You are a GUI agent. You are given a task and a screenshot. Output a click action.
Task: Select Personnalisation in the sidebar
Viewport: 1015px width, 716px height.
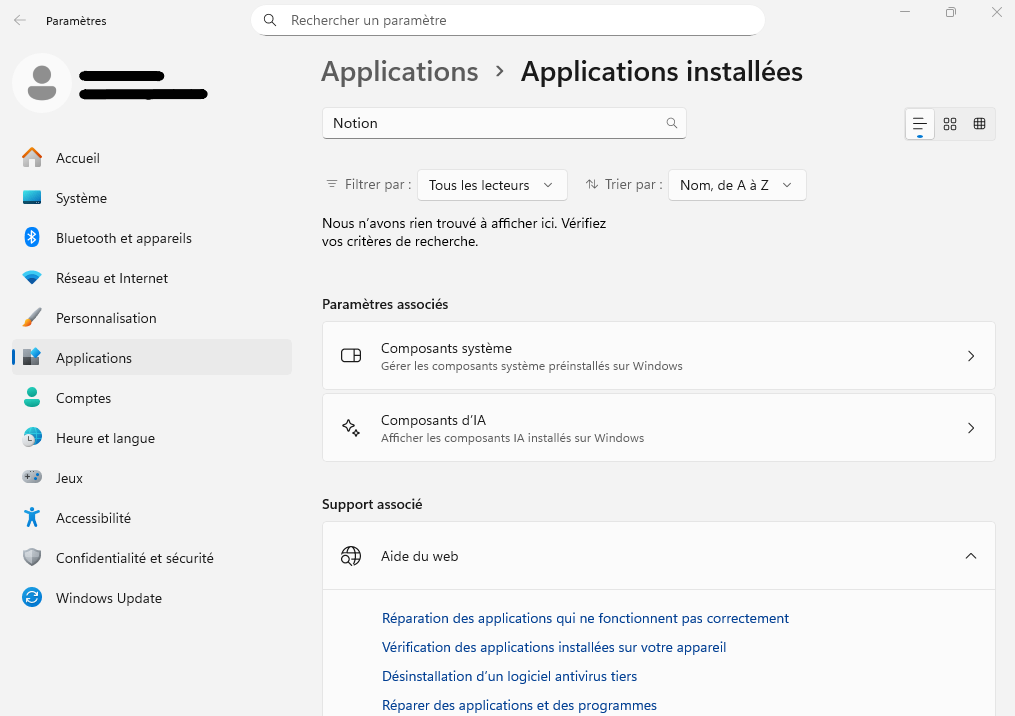tap(106, 318)
